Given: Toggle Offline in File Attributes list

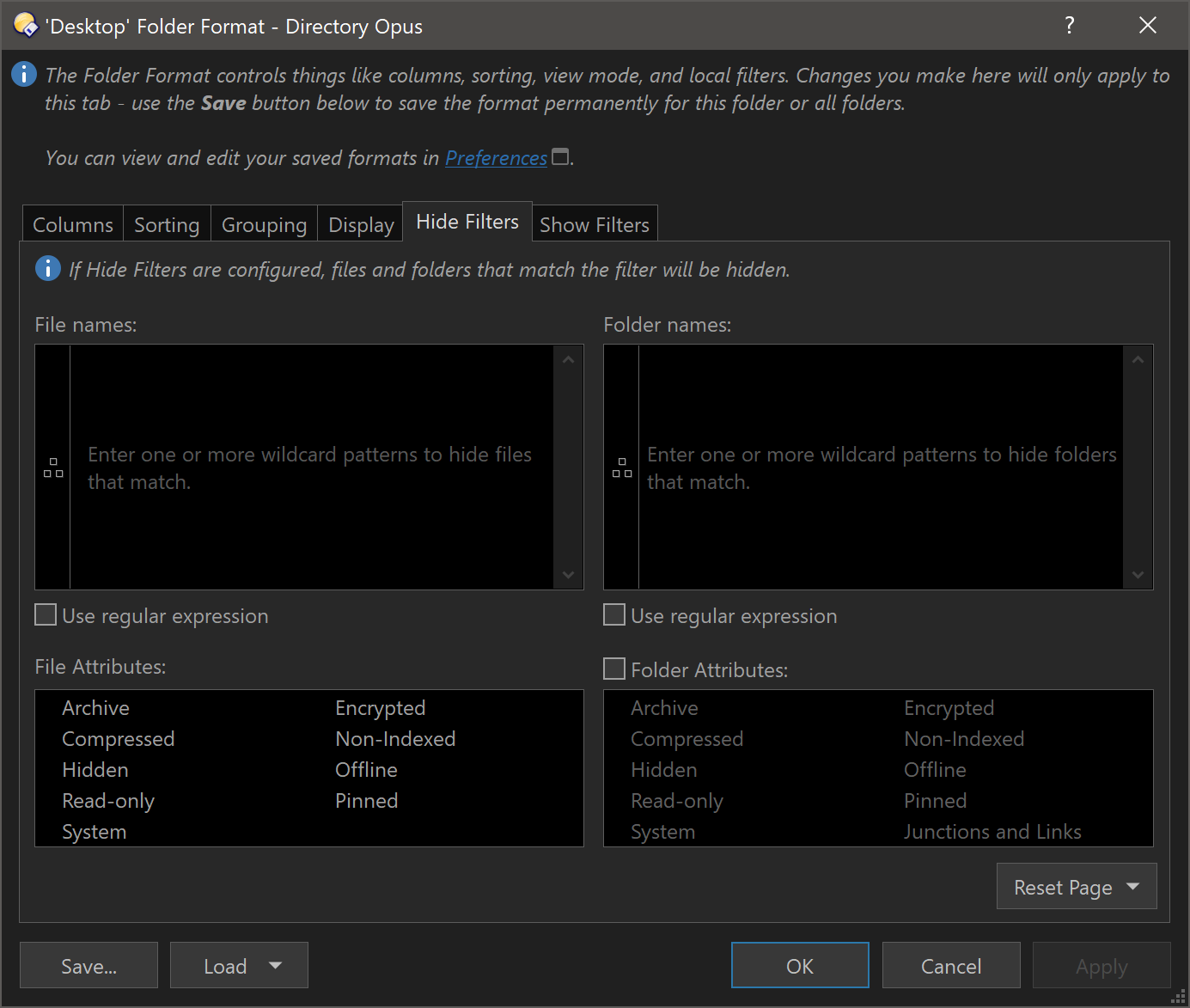Looking at the screenshot, I should coord(366,770).
